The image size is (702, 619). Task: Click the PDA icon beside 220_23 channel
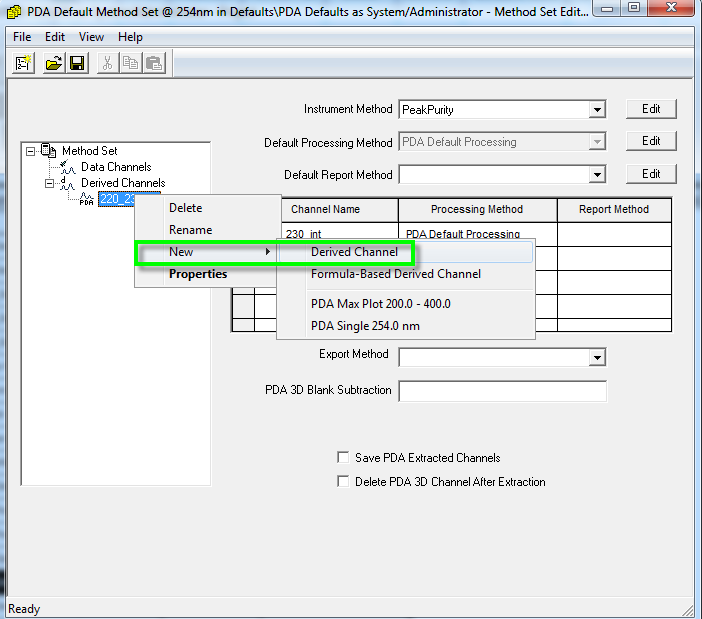click(x=87, y=199)
